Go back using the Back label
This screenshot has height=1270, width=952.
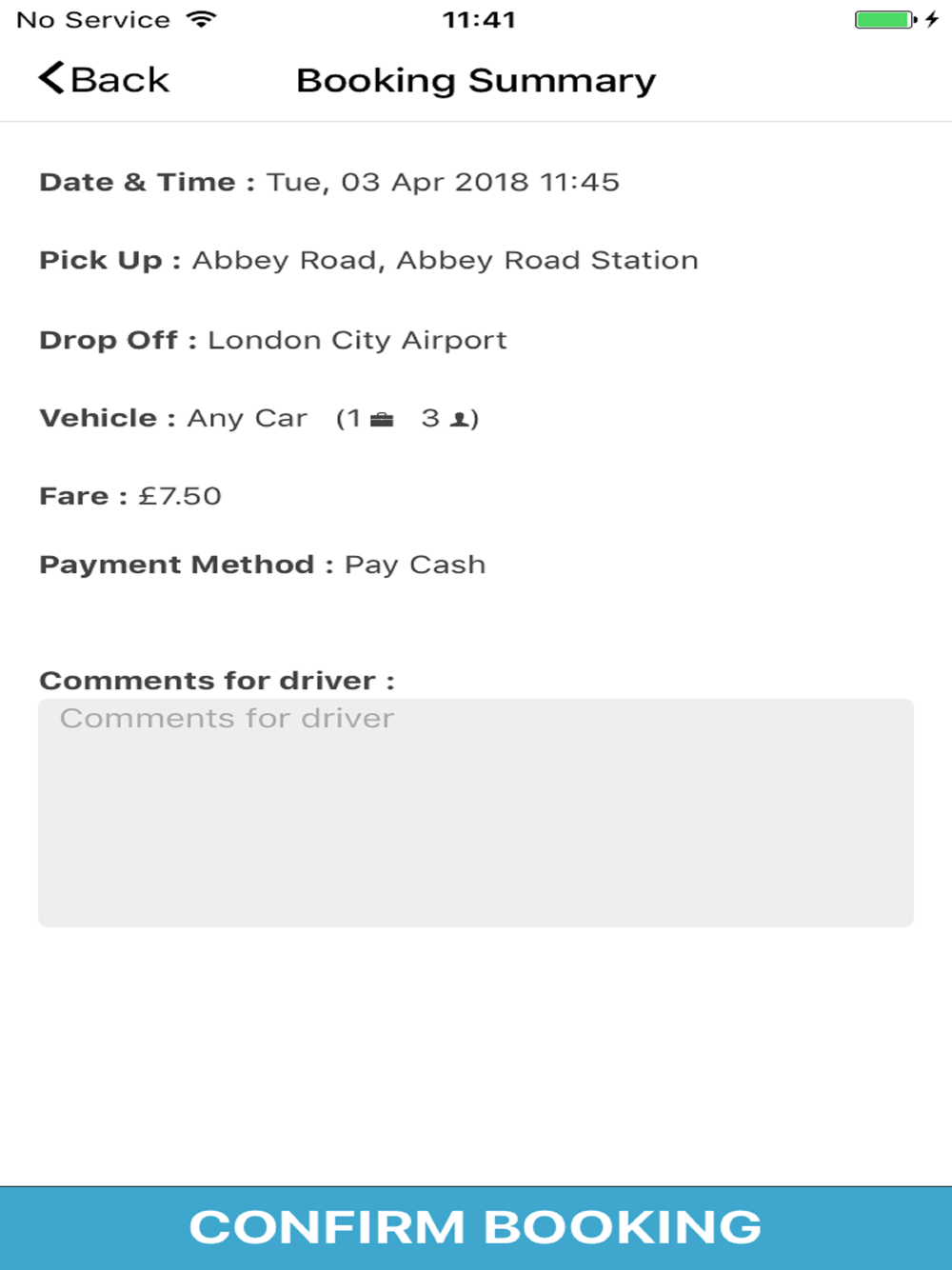click(120, 80)
